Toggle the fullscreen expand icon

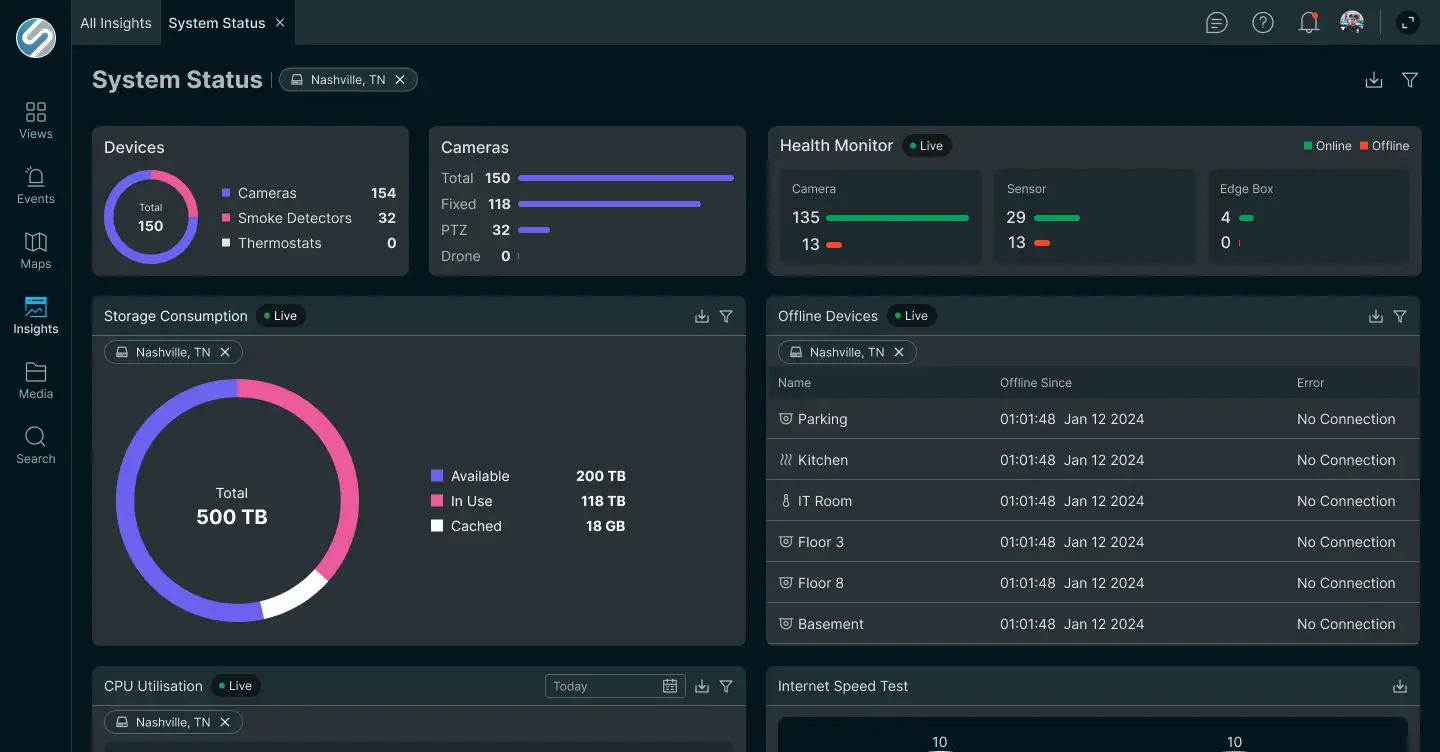(1408, 22)
